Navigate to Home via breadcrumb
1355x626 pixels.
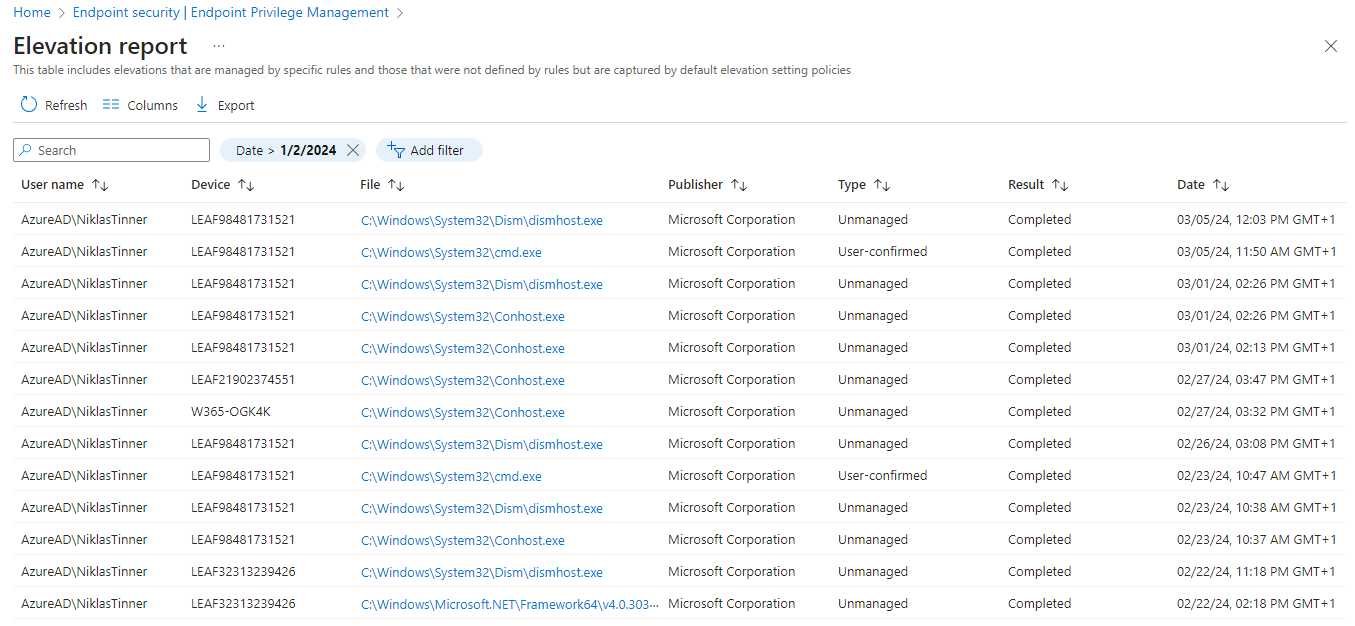[x=31, y=12]
